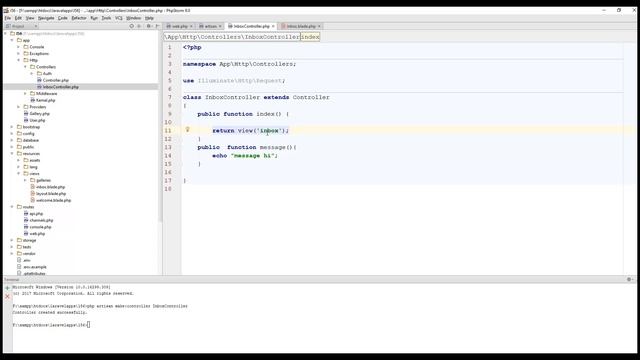Expand the Middleware folder
640x360 pixels.
[25, 93]
